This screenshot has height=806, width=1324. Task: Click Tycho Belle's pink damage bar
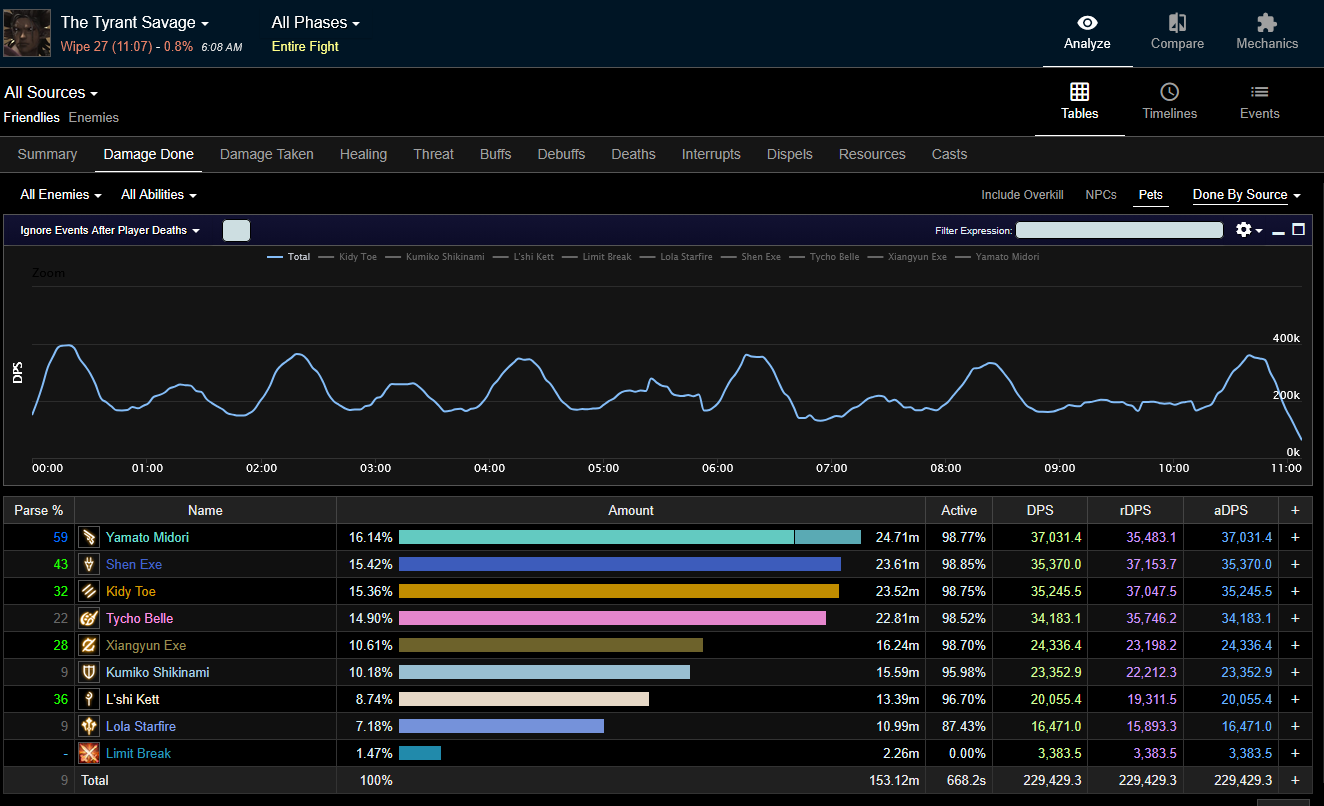pos(612,618)
